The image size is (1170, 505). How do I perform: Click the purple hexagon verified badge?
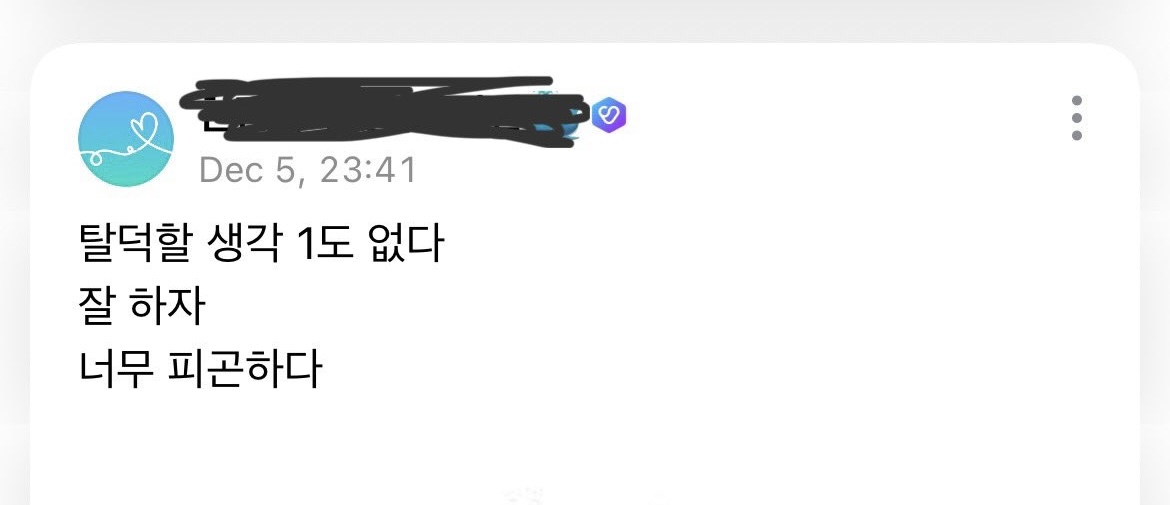point(610,116)
